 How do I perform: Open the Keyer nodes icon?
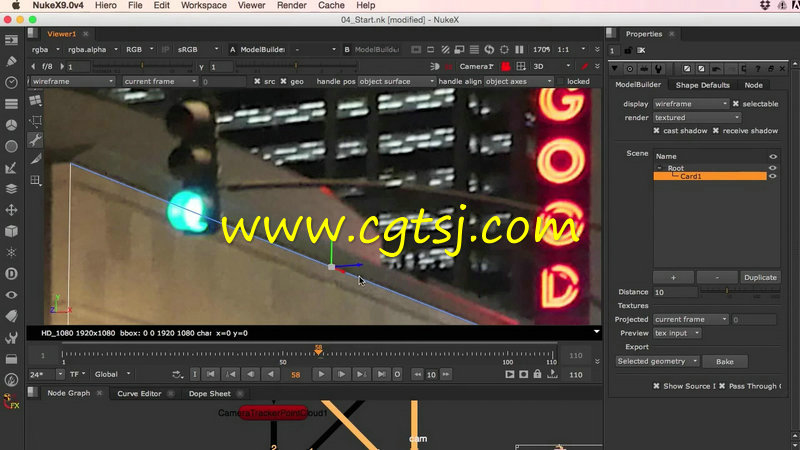coord(11,167)
